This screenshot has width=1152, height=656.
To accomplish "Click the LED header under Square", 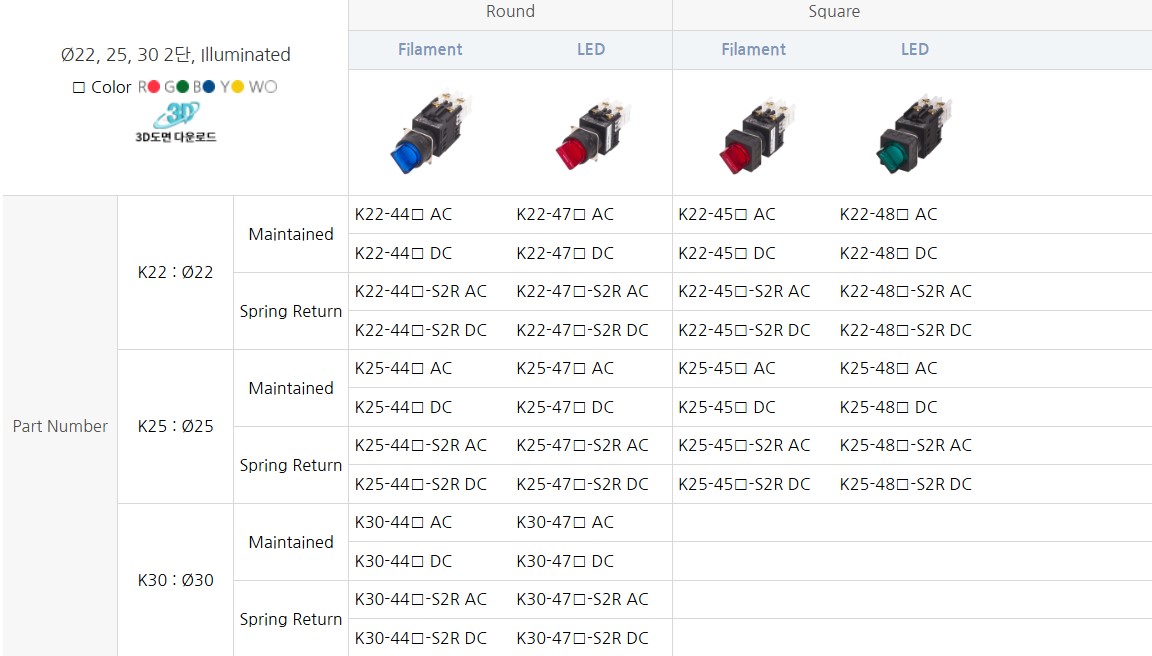I will (915, 49).
